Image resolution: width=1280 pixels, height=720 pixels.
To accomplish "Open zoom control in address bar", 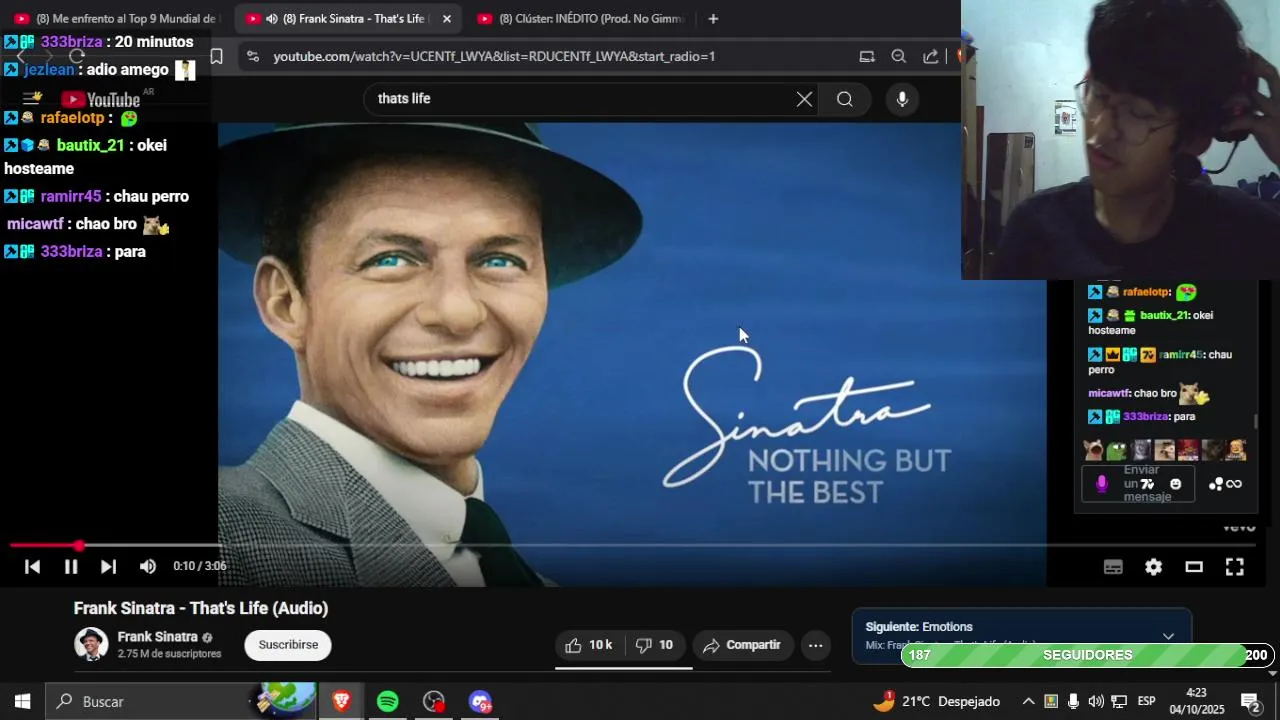I will click(898, 57).
